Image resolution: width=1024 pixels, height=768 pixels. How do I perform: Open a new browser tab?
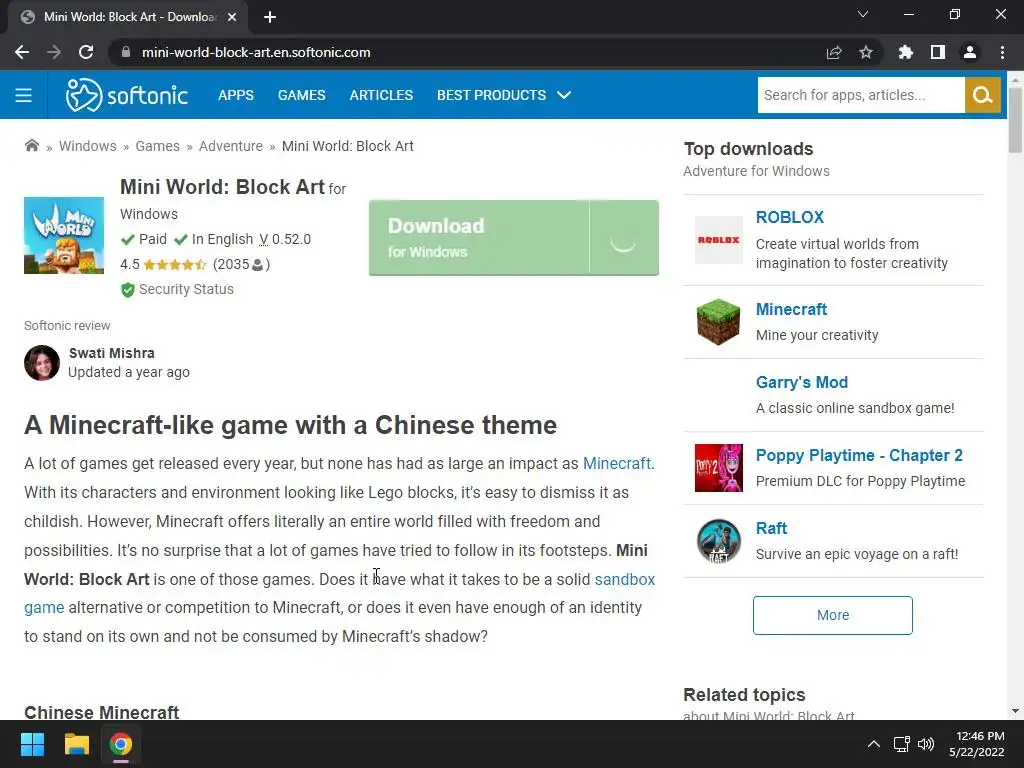(270, 17)
